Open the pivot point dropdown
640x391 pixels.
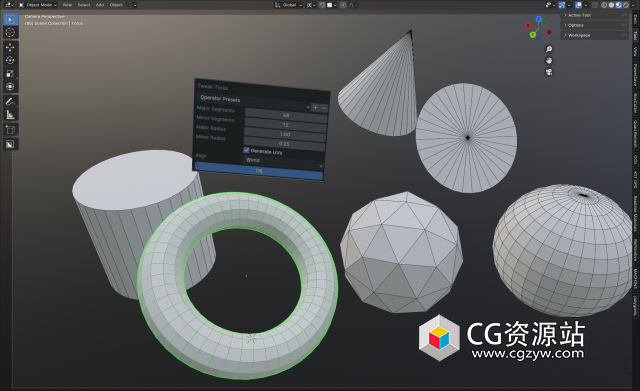click(x=311, y=5)
